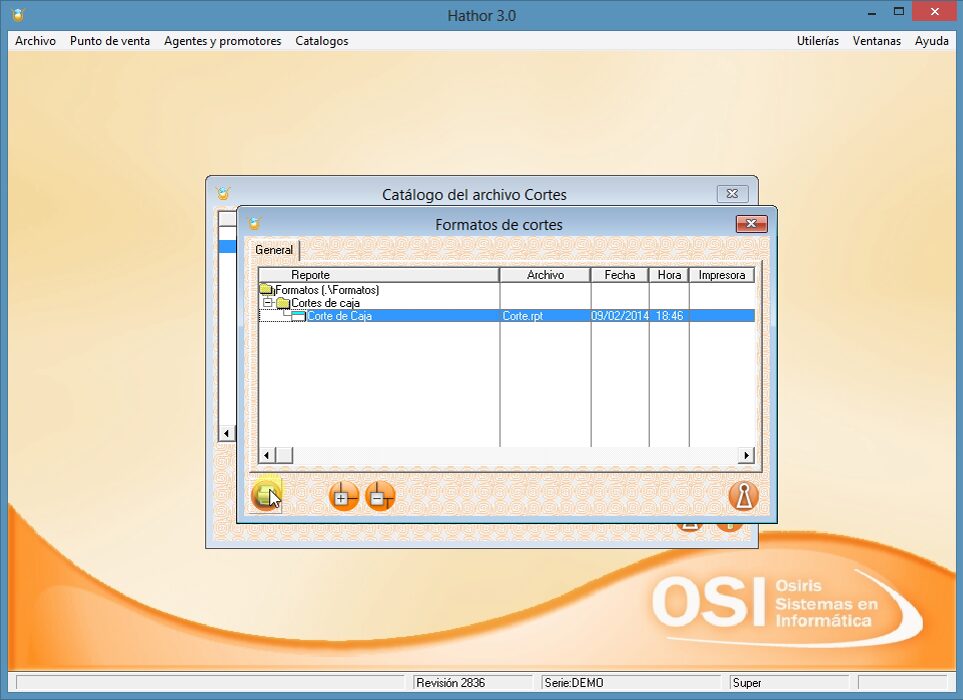Click the Hora column header
This screenshot has height=700, width=963.
(669, 275)
